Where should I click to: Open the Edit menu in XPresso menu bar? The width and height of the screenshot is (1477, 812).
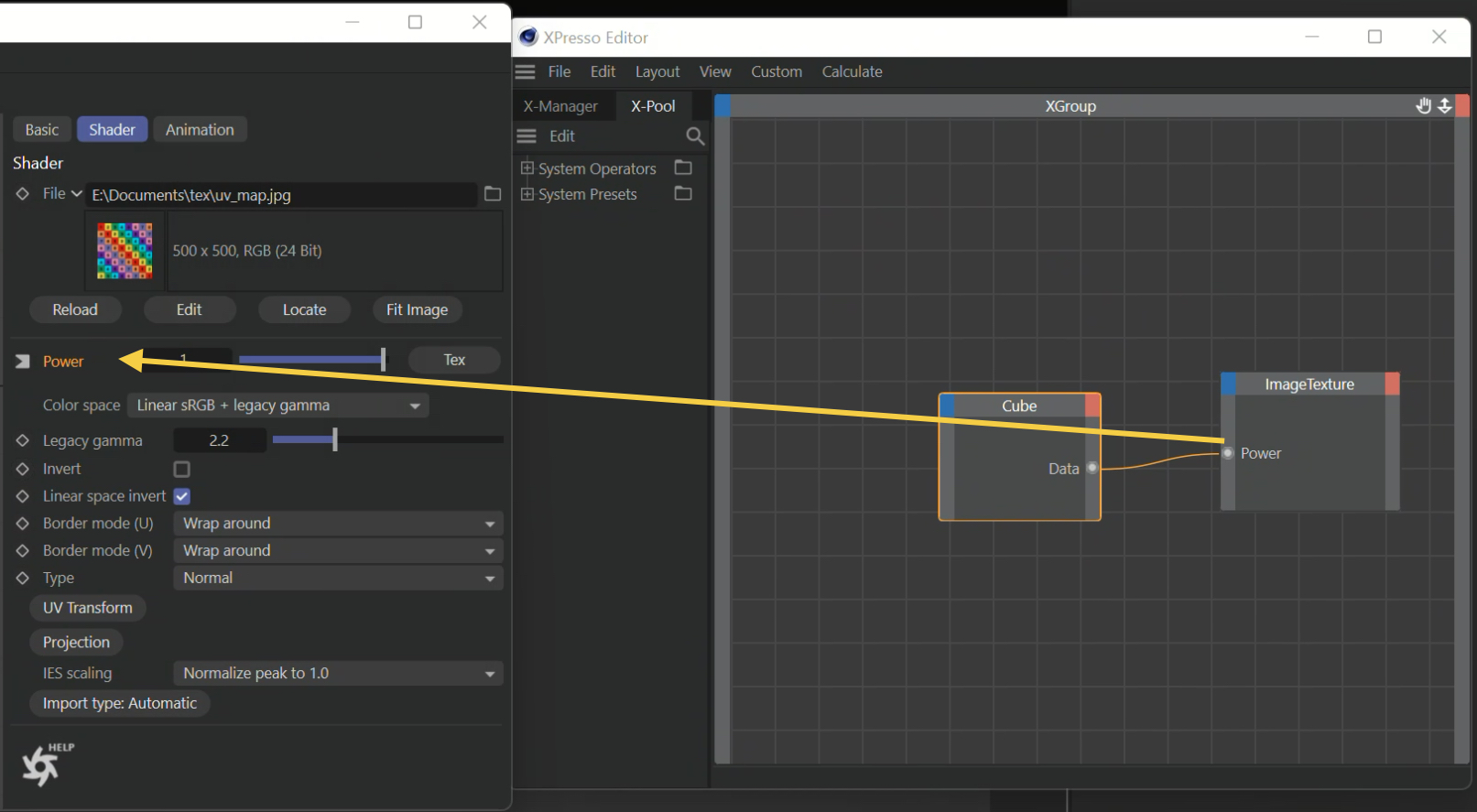coord(603,71)
